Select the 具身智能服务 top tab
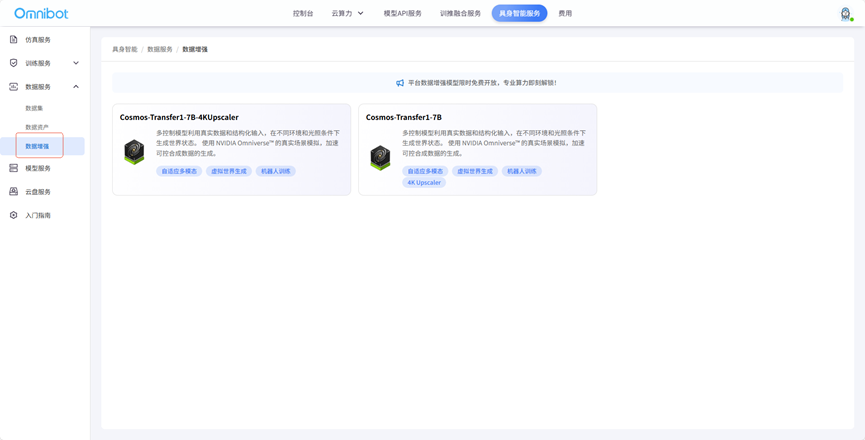Image resolution: width=865 pixels, height=440 pixels. (x=519, y=13)
